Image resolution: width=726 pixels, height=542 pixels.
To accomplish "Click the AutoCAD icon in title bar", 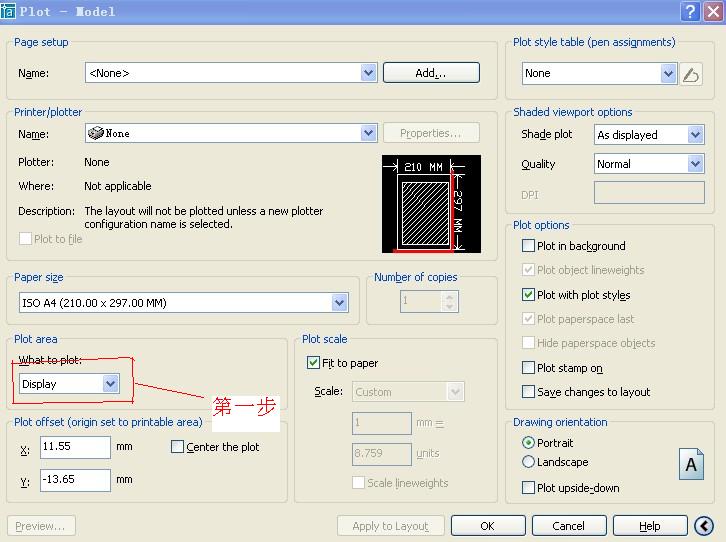I will click(x=8, y=11).
